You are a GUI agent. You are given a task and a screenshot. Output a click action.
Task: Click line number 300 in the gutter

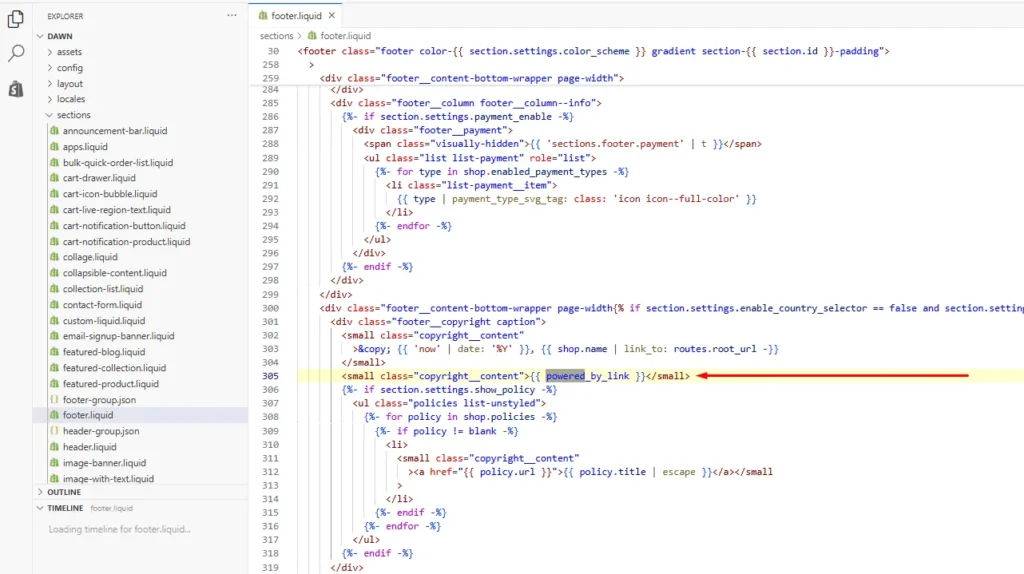[270, 308]
